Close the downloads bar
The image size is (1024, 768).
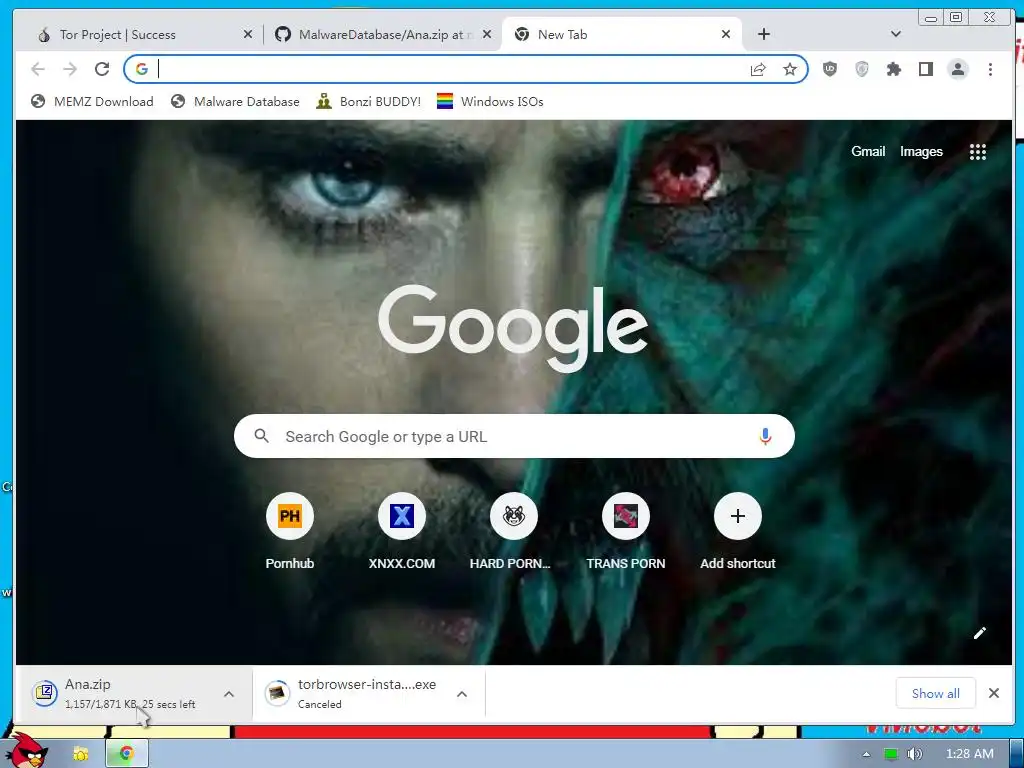coord(994,693)
